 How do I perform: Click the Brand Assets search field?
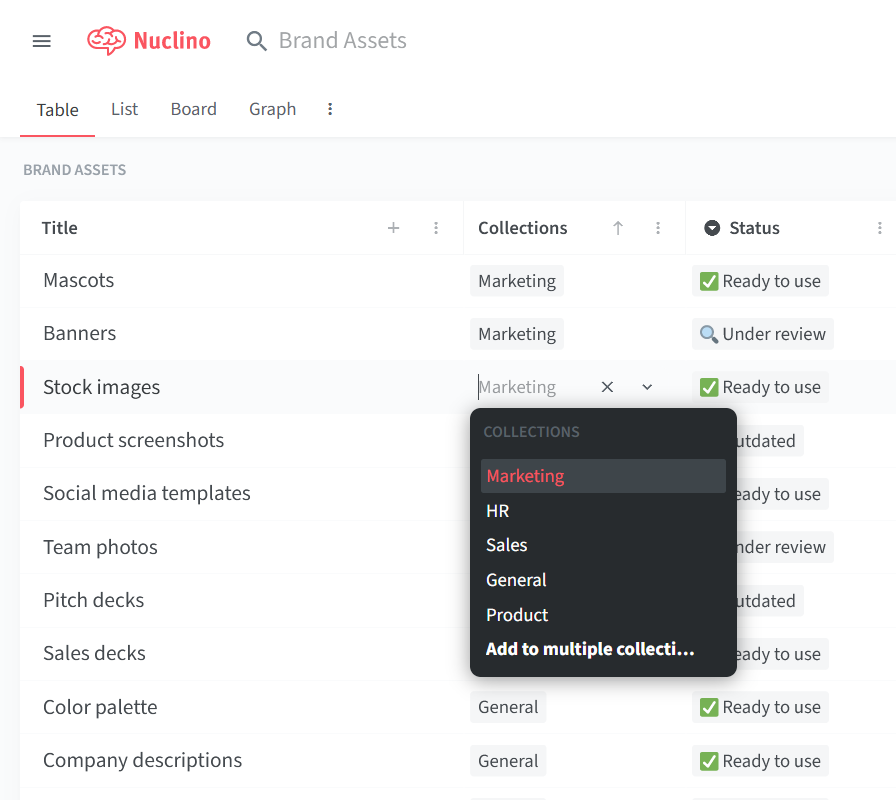pyautogui.click(x=342, y=41)
